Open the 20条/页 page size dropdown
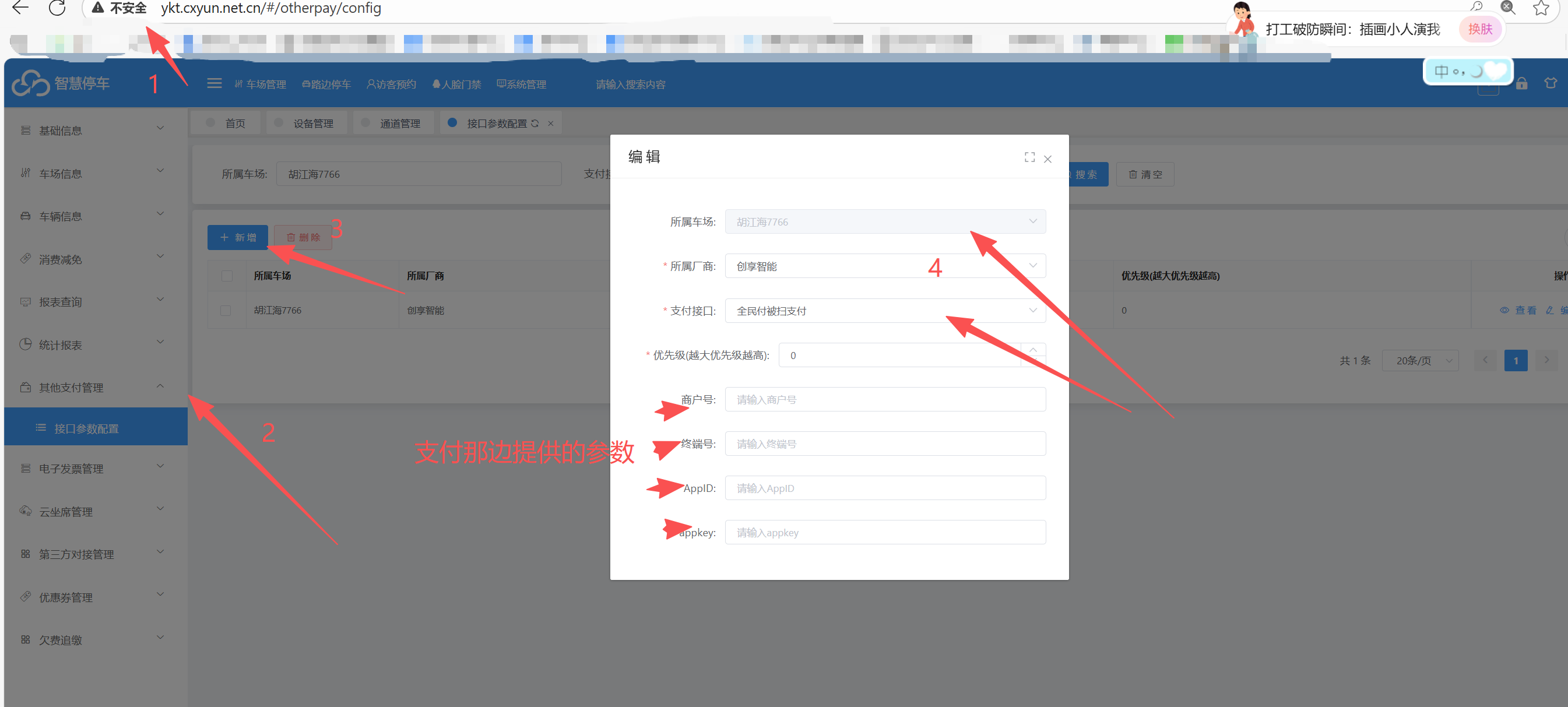This screenshot has width=1568, height=707. [1419, 360]
